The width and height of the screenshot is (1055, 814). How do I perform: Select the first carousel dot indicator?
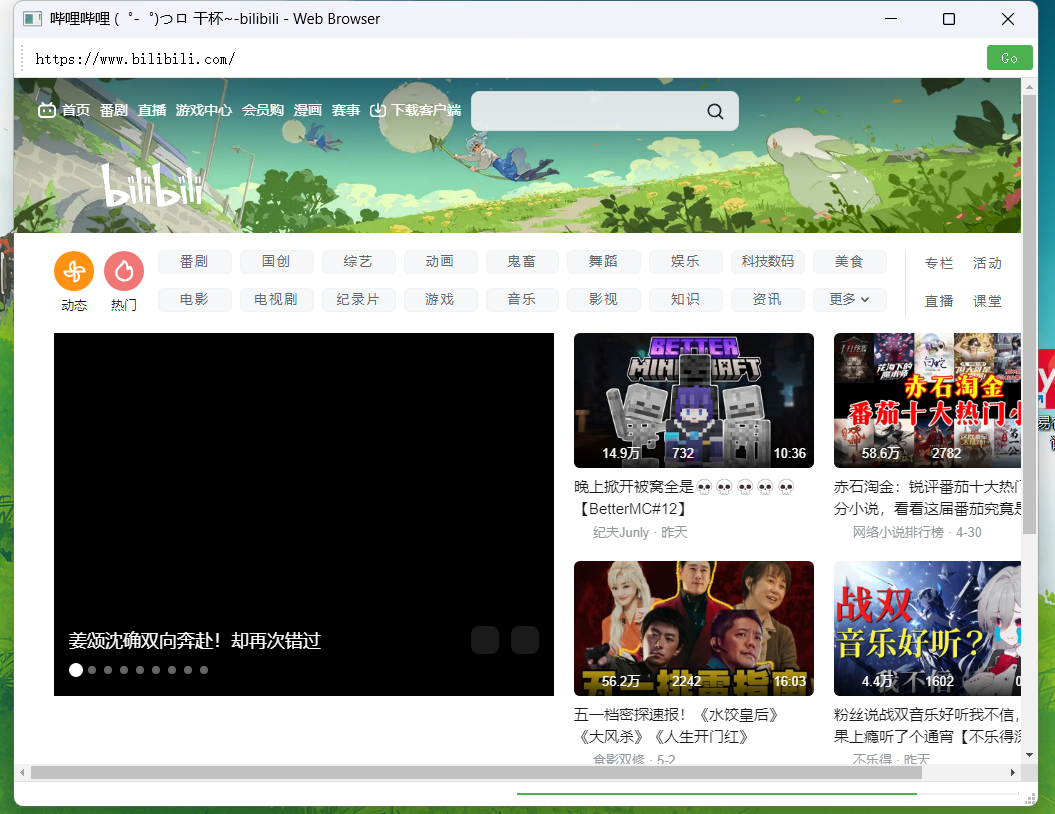76,670
